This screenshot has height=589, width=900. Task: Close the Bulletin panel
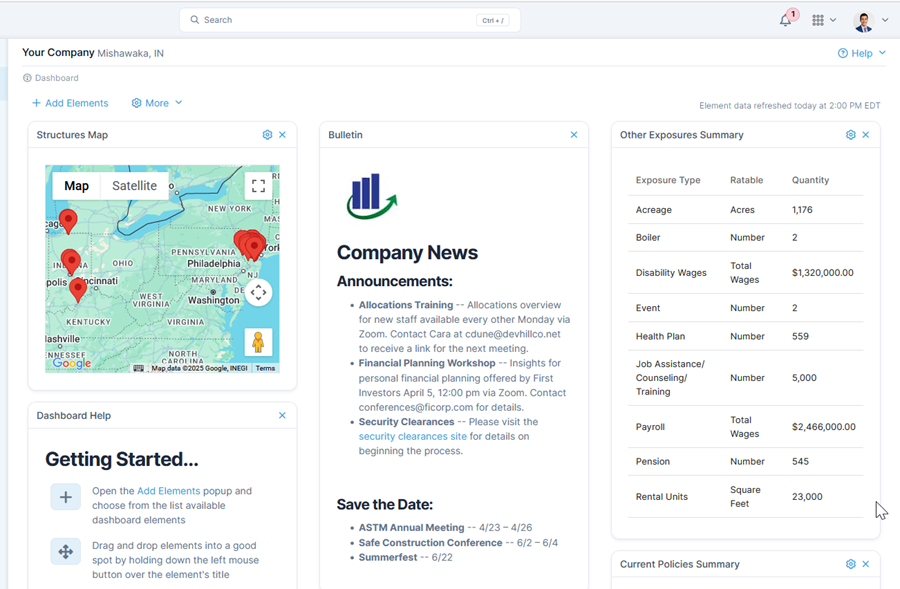click(574, 135)
